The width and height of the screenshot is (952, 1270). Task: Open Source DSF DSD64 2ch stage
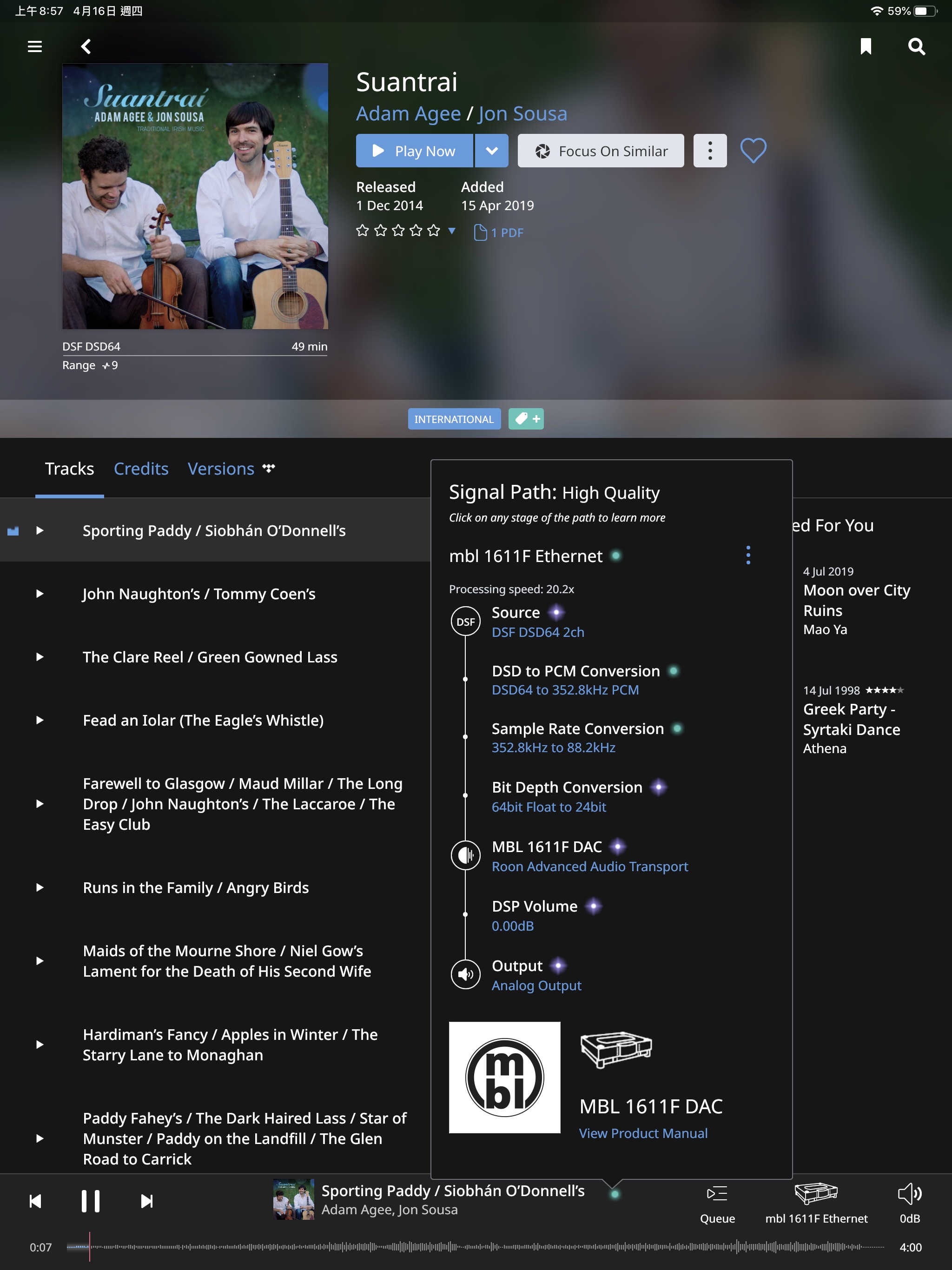pos(538,622)
